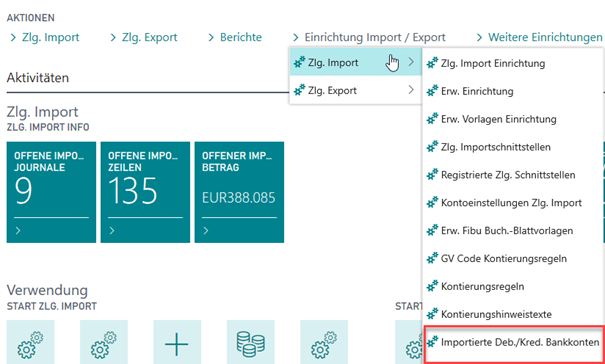Open Importierte Deb./Kred. Bankkonten entry
Image resolution: width=605 pixels, height=364 pixels.
tap(513, 342)
